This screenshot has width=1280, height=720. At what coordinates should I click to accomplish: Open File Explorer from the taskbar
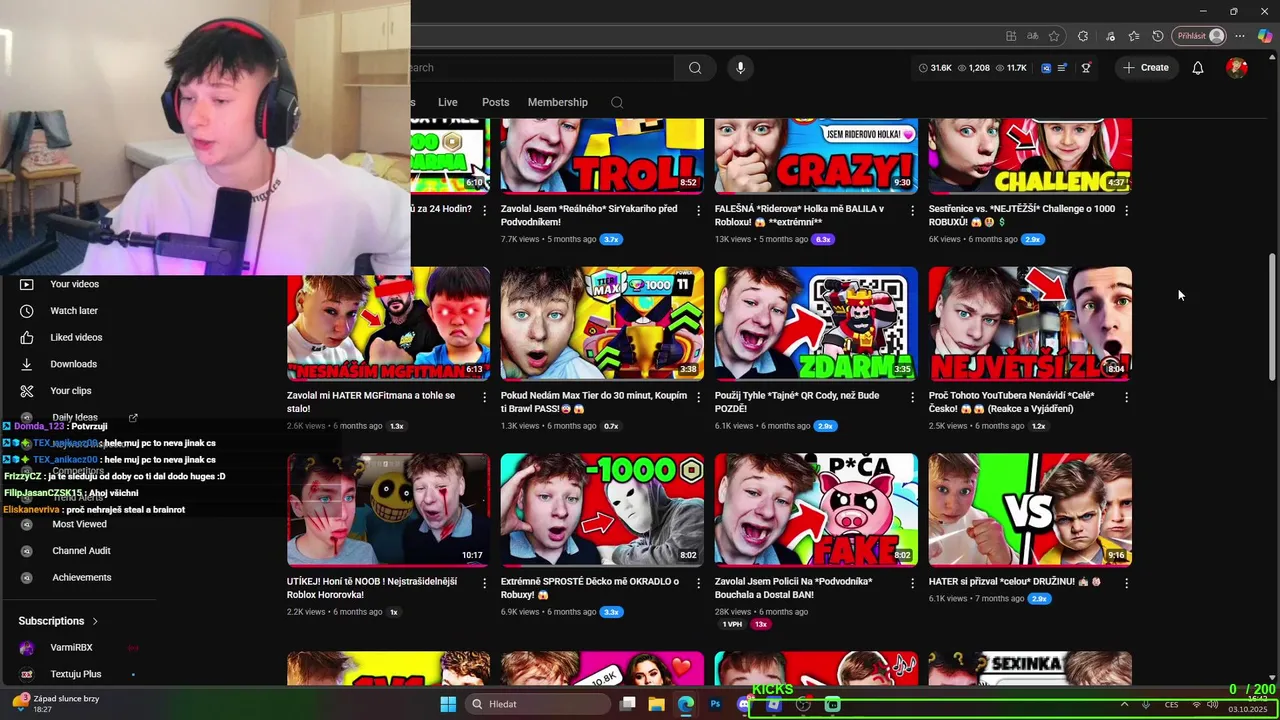(656, 704)
